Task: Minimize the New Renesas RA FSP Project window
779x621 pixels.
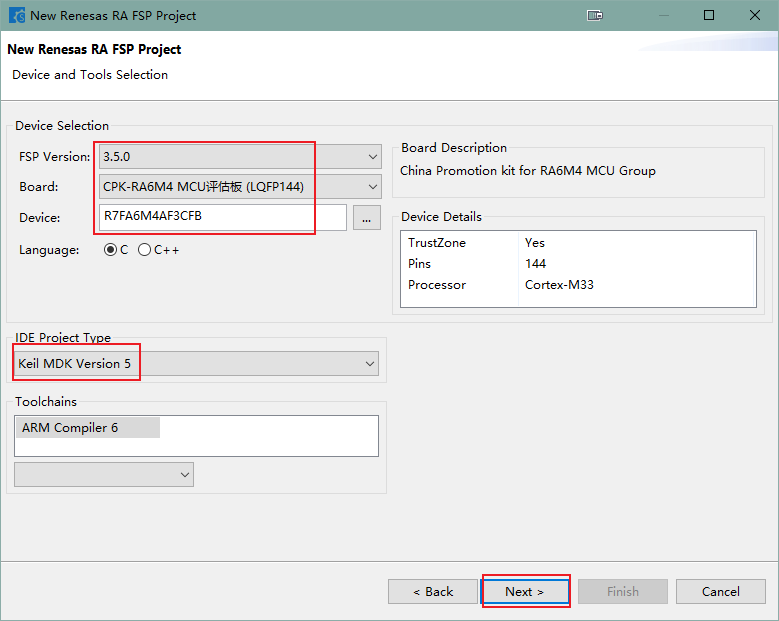Action: click(x=661, y=16)
